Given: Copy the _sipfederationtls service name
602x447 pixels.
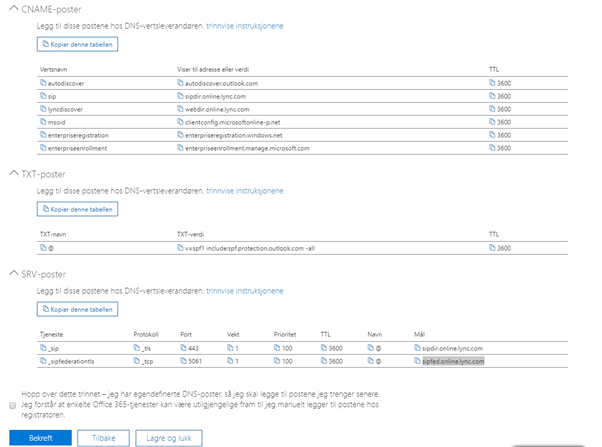Looking at the screenshot, I should [43, 361].
